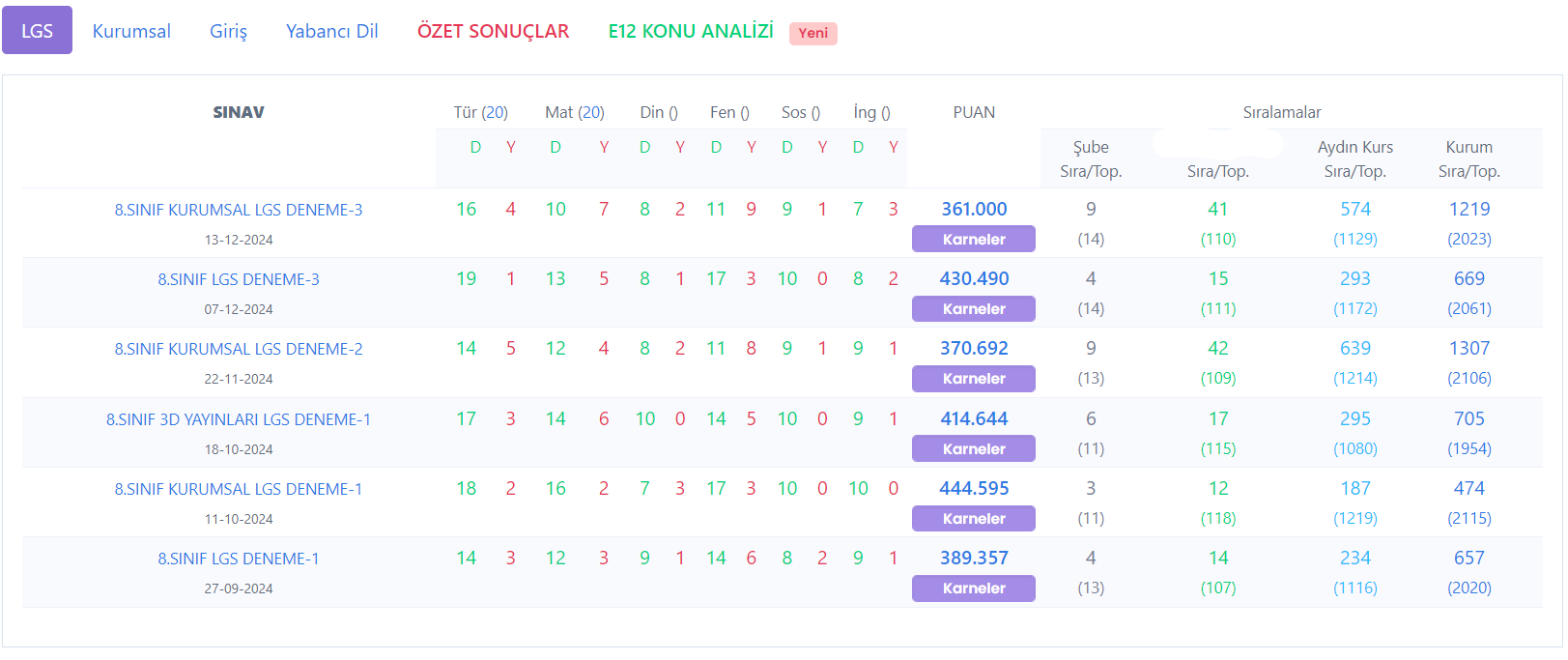Click Karneler button under score 370.692

click(973, 379)
